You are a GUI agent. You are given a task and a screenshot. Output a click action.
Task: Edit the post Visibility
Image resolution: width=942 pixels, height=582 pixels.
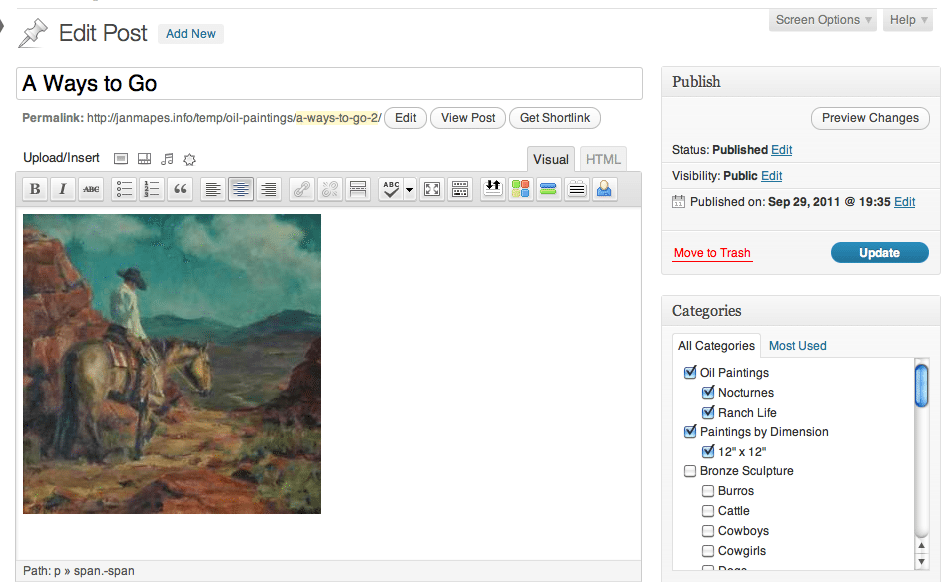(x=771, y=176)
